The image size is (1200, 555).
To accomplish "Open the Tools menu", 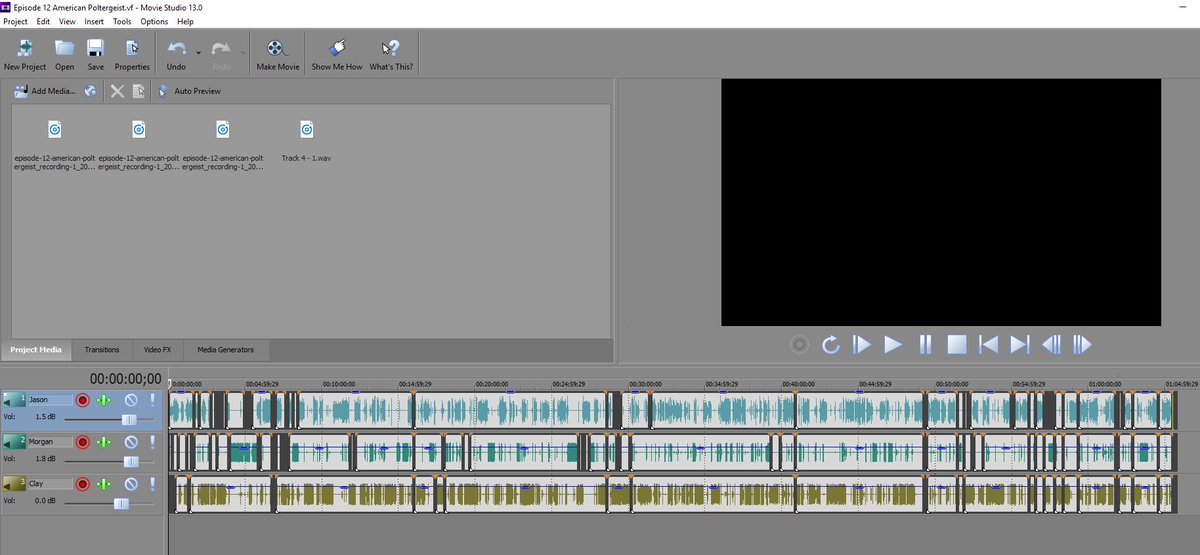I will pos(122,21).
